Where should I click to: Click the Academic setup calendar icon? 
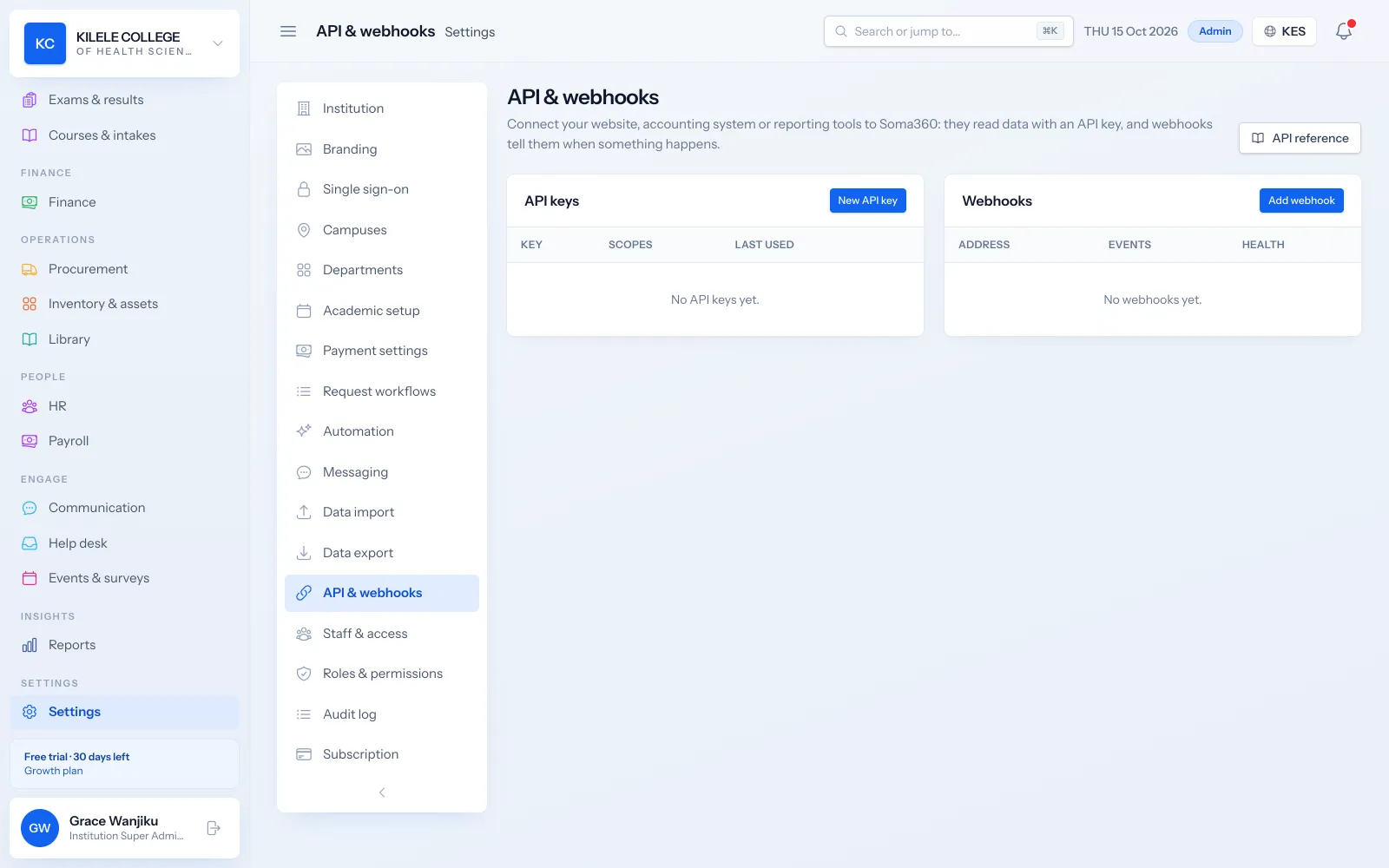point(304,311)
